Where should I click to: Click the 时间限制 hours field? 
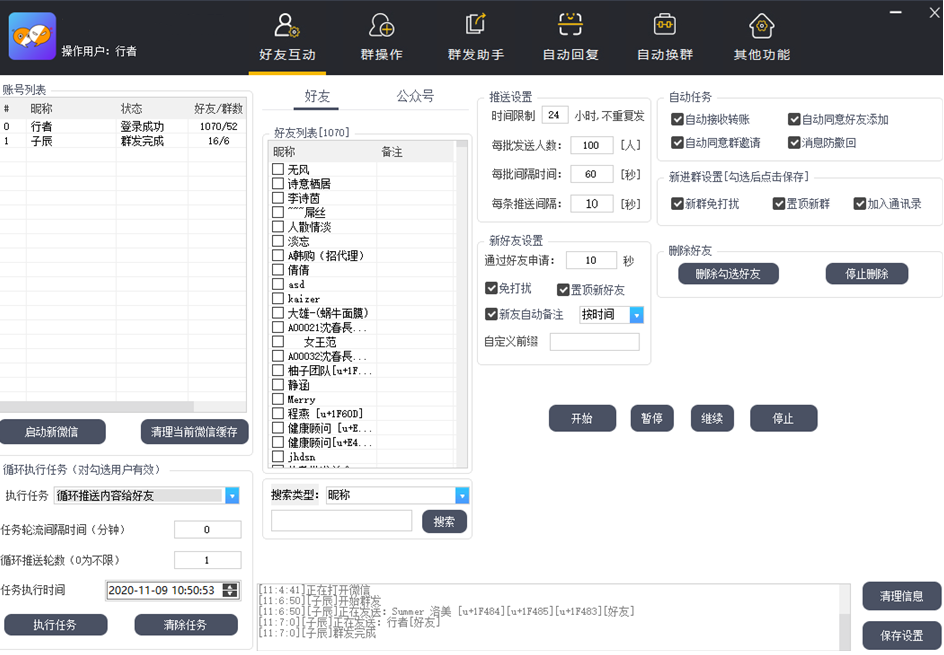pyautogui.click(x=554, y=115)
